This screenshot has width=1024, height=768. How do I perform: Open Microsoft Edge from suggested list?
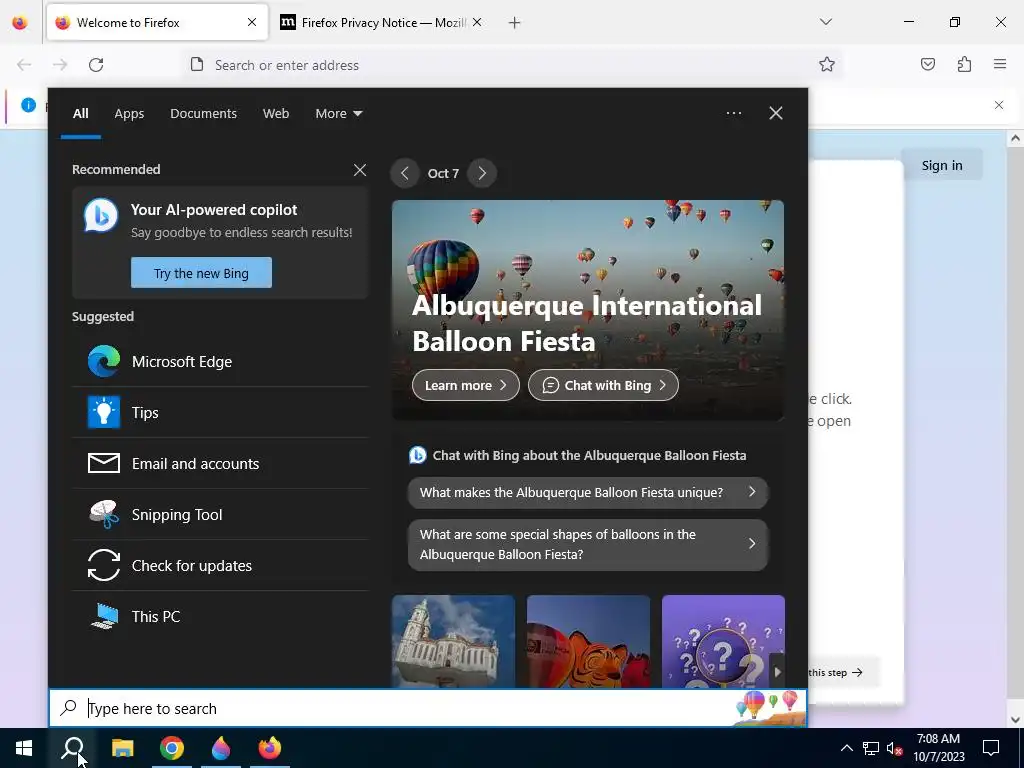[220, 362]
